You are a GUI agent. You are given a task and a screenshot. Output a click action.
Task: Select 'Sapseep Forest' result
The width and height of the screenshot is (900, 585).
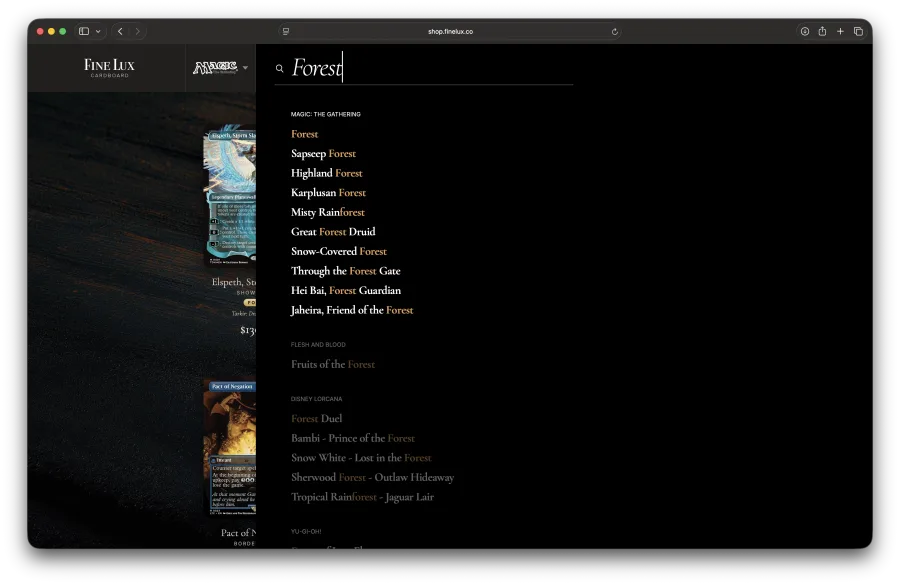tap(323, 153)
